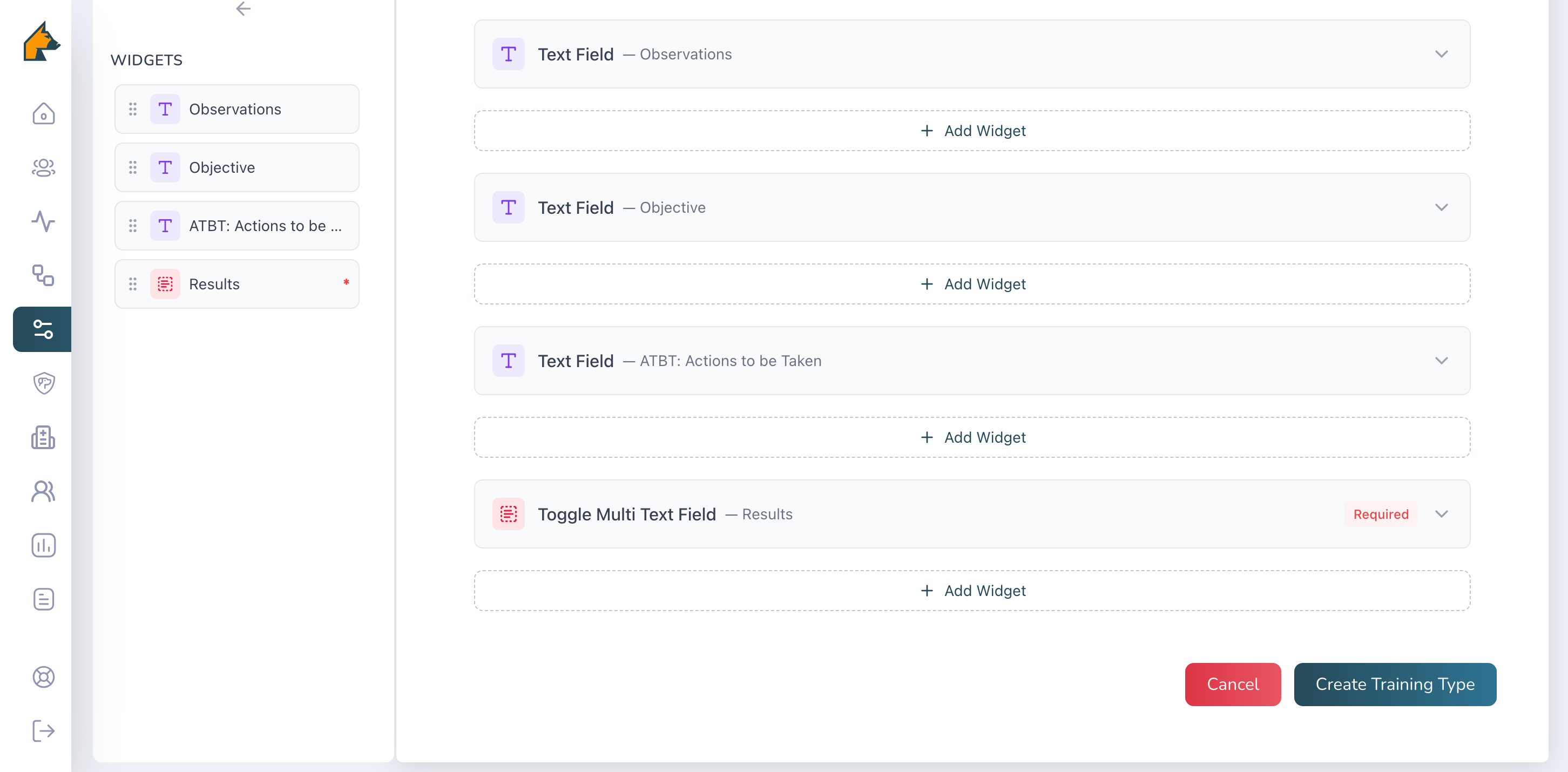Screen dimensions: 1568x772
Task: Click Add Widget below Results field
Action: click(x=972, y=591)
